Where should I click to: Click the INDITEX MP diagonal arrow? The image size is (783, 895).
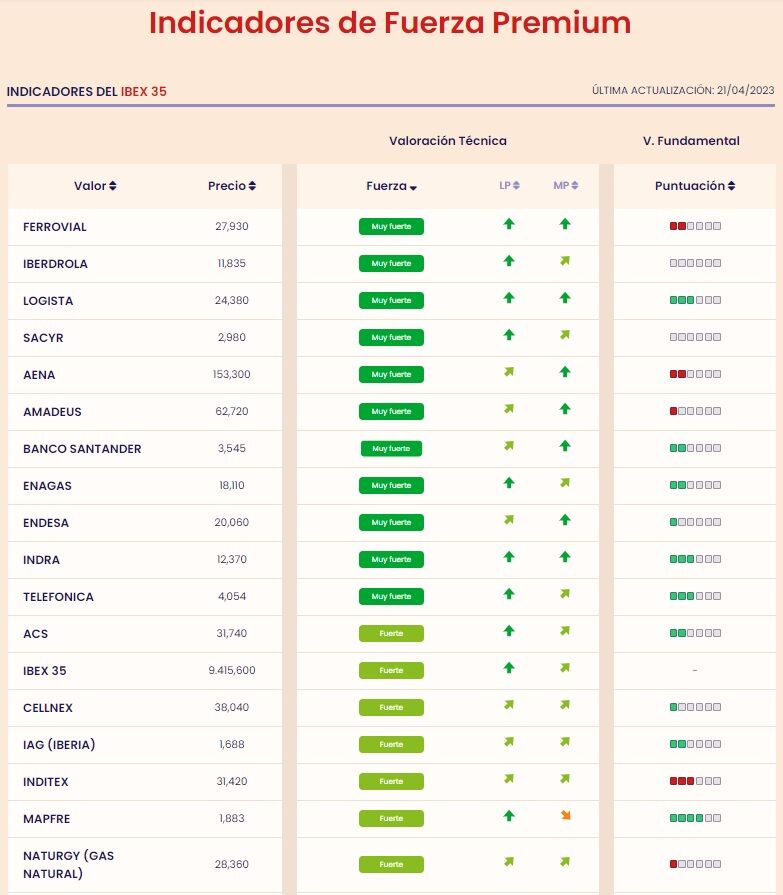[565, 779]
